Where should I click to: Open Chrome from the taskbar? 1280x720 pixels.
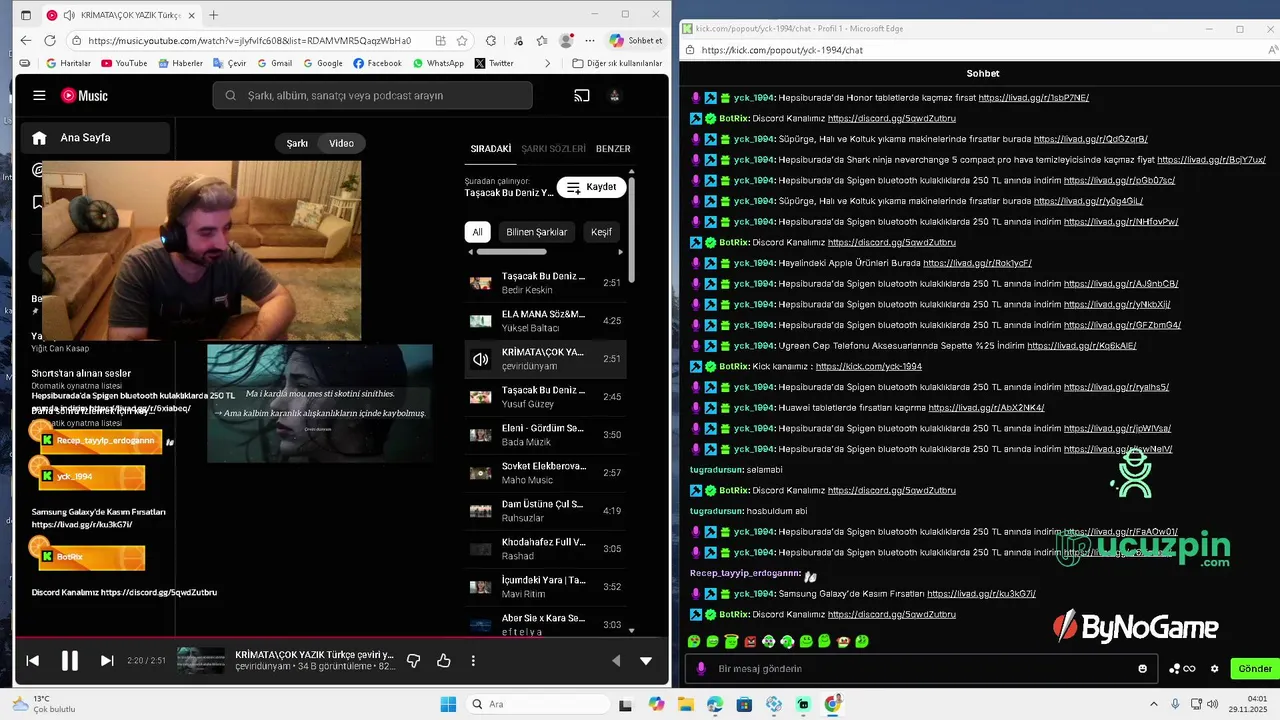point(833,704)
